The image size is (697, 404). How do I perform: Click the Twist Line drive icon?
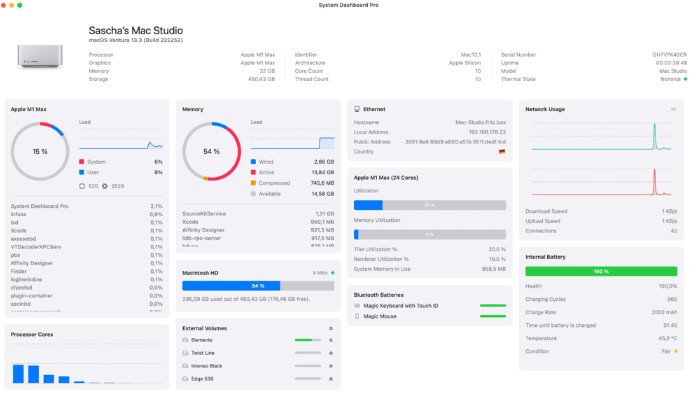185,353
